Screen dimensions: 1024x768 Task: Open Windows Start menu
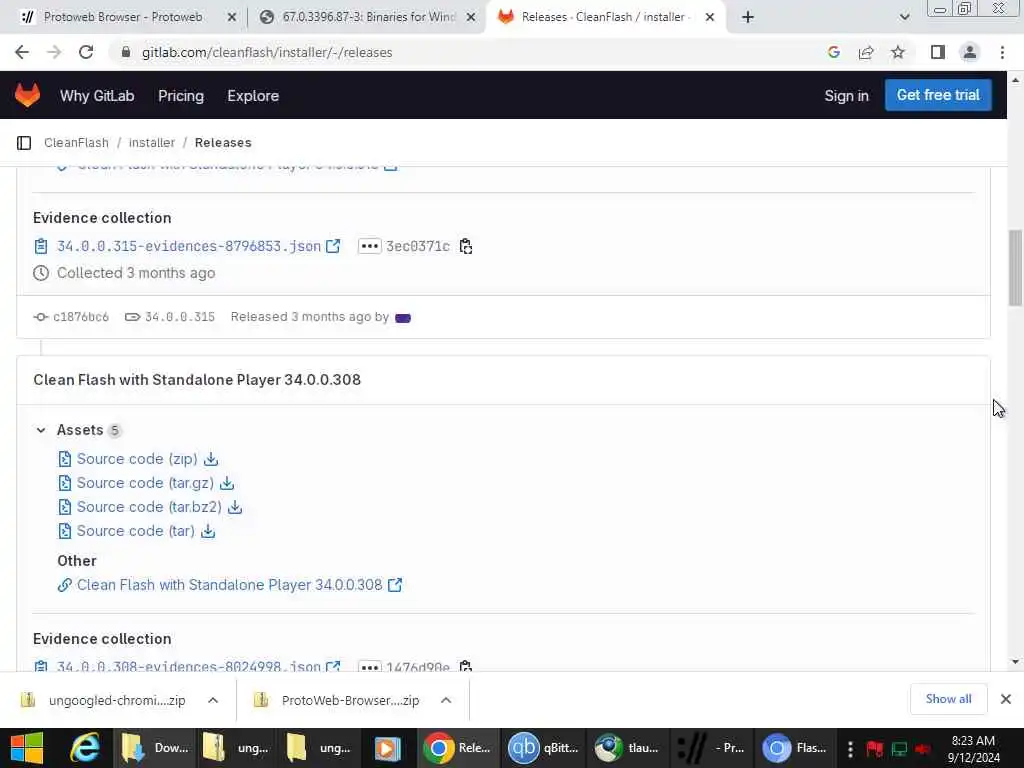pos(27,748)
